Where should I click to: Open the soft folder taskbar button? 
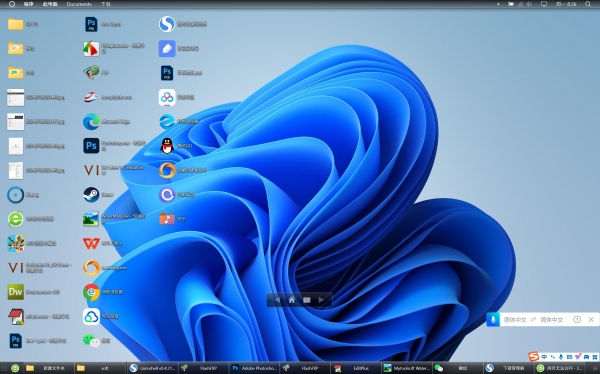tap(100, 368)
